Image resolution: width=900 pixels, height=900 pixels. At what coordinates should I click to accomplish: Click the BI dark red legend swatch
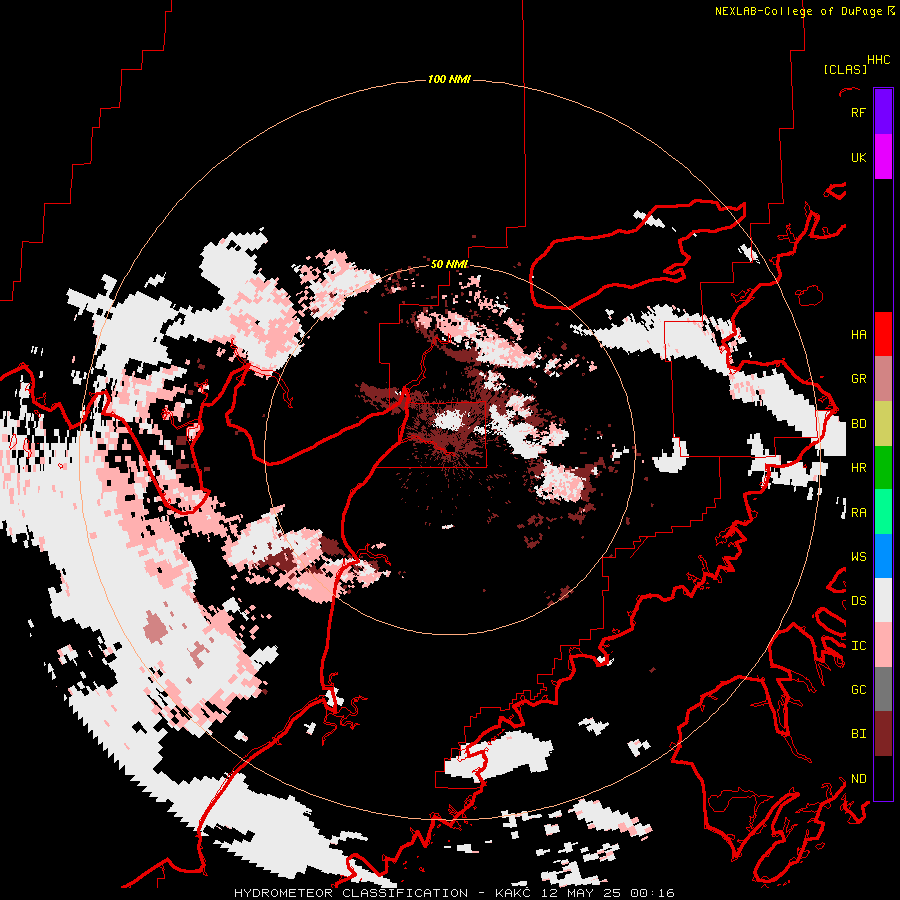pyautogui.click(x=883, y=734)
